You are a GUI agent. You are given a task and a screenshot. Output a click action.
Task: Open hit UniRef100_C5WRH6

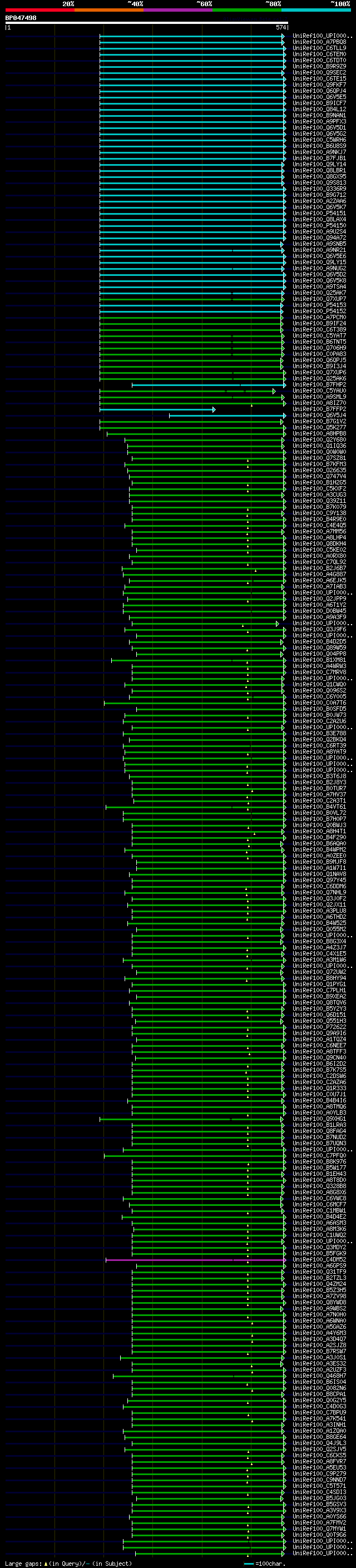coord(319,140)
